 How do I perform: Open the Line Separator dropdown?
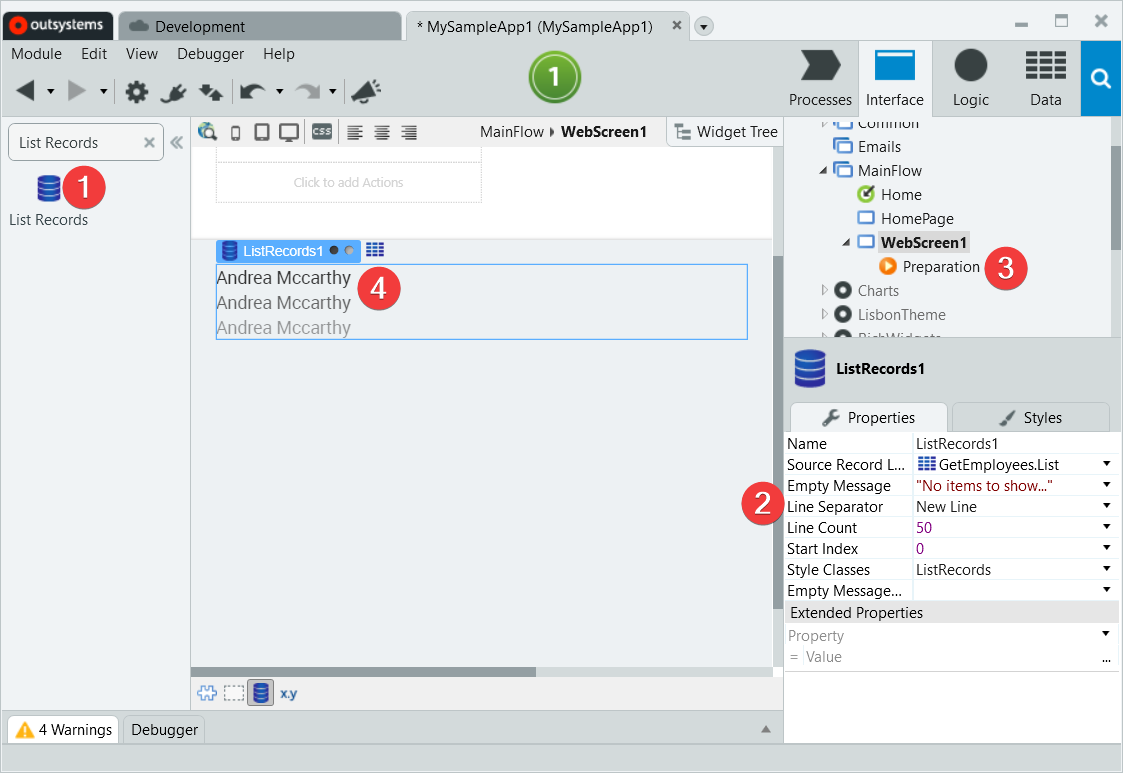(x=1105, y=506)
